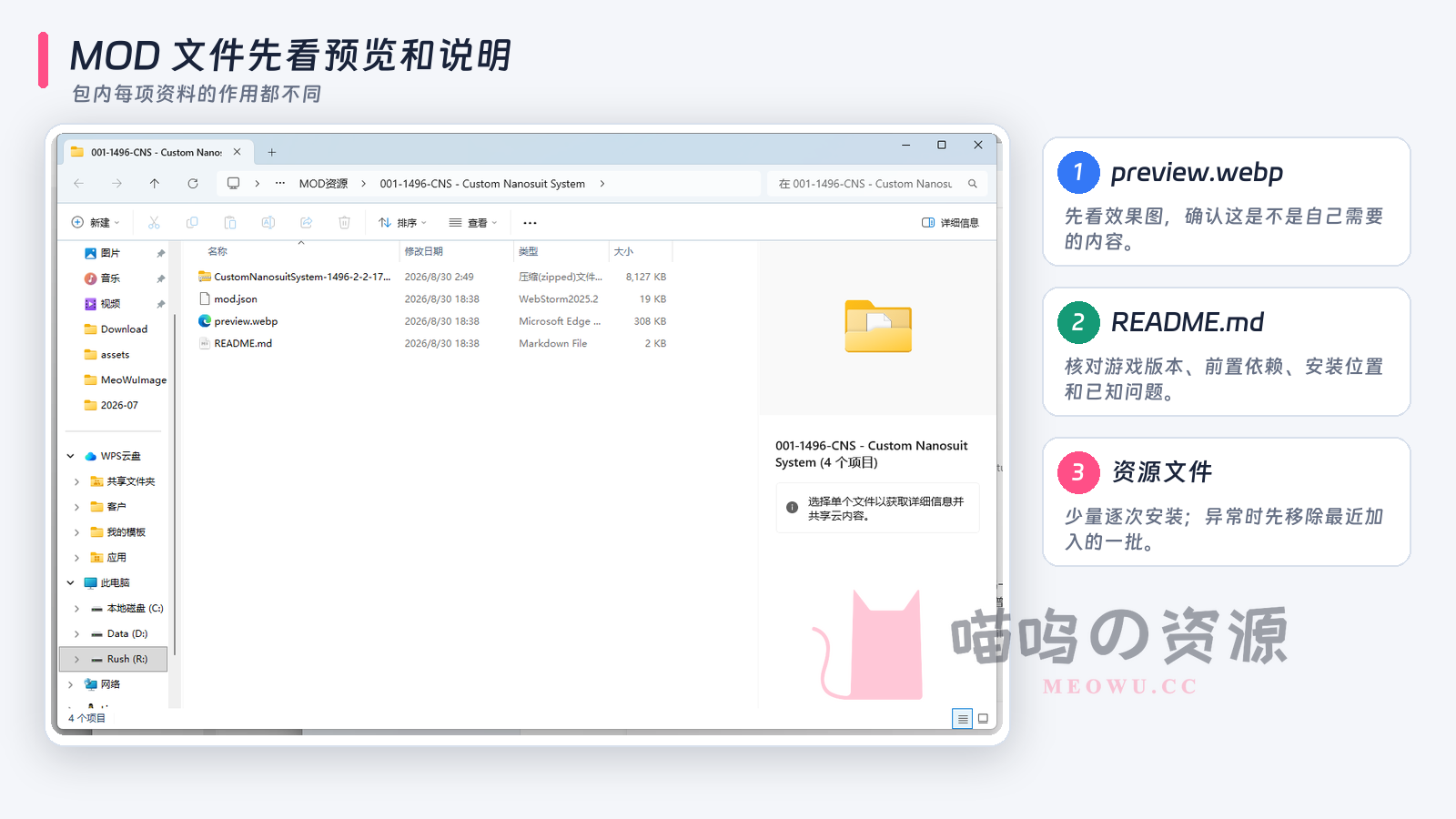The height and width of the screenshot is (819, 1456).
Task: Click the monitor icon in address bar
Action: pyautogui.click(x=234, y=183)
